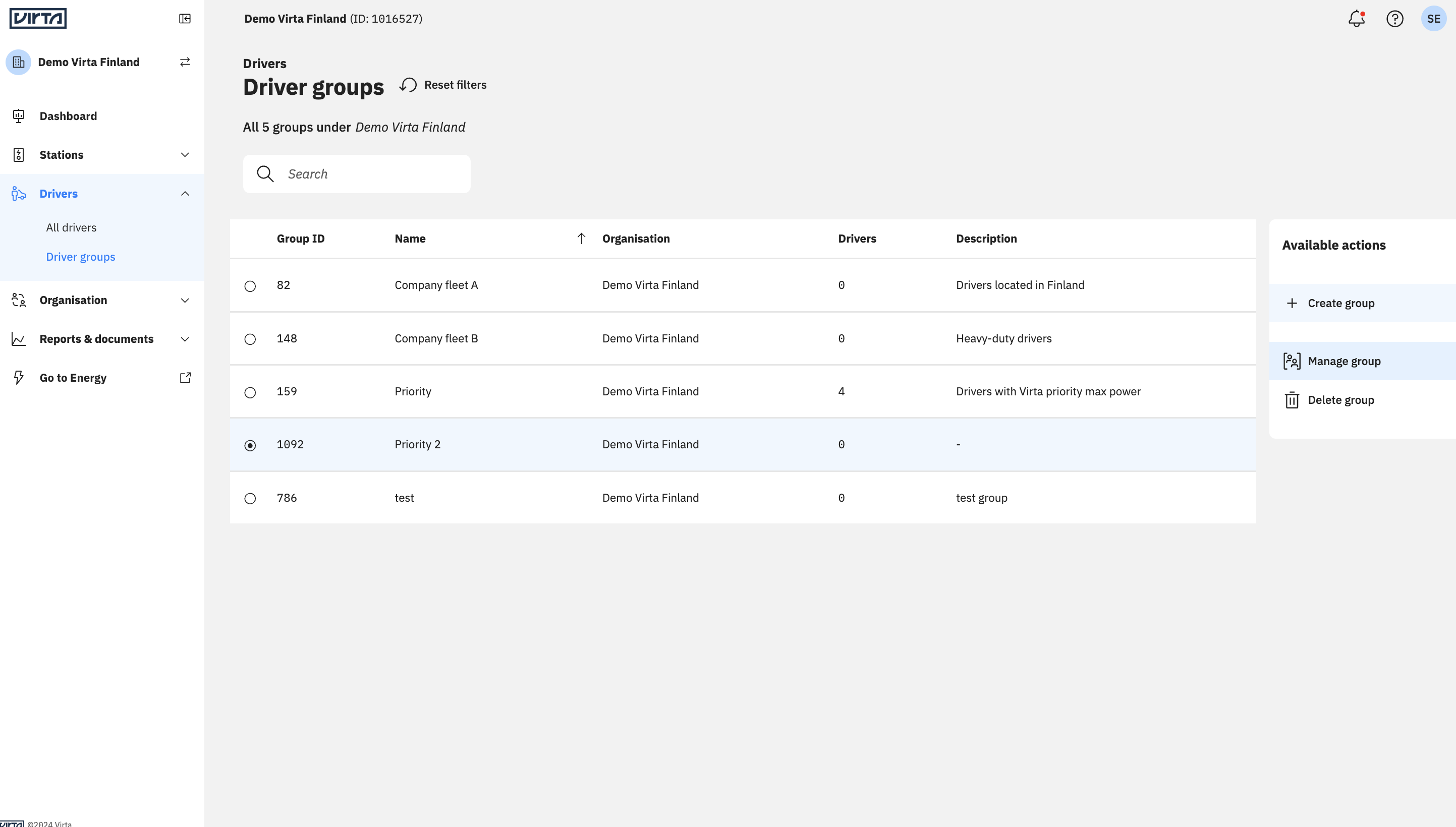1456x827 pixels.
Task: Click 'Drivers with Virta priority max power' description
Action: click(x=1048, y=391)
